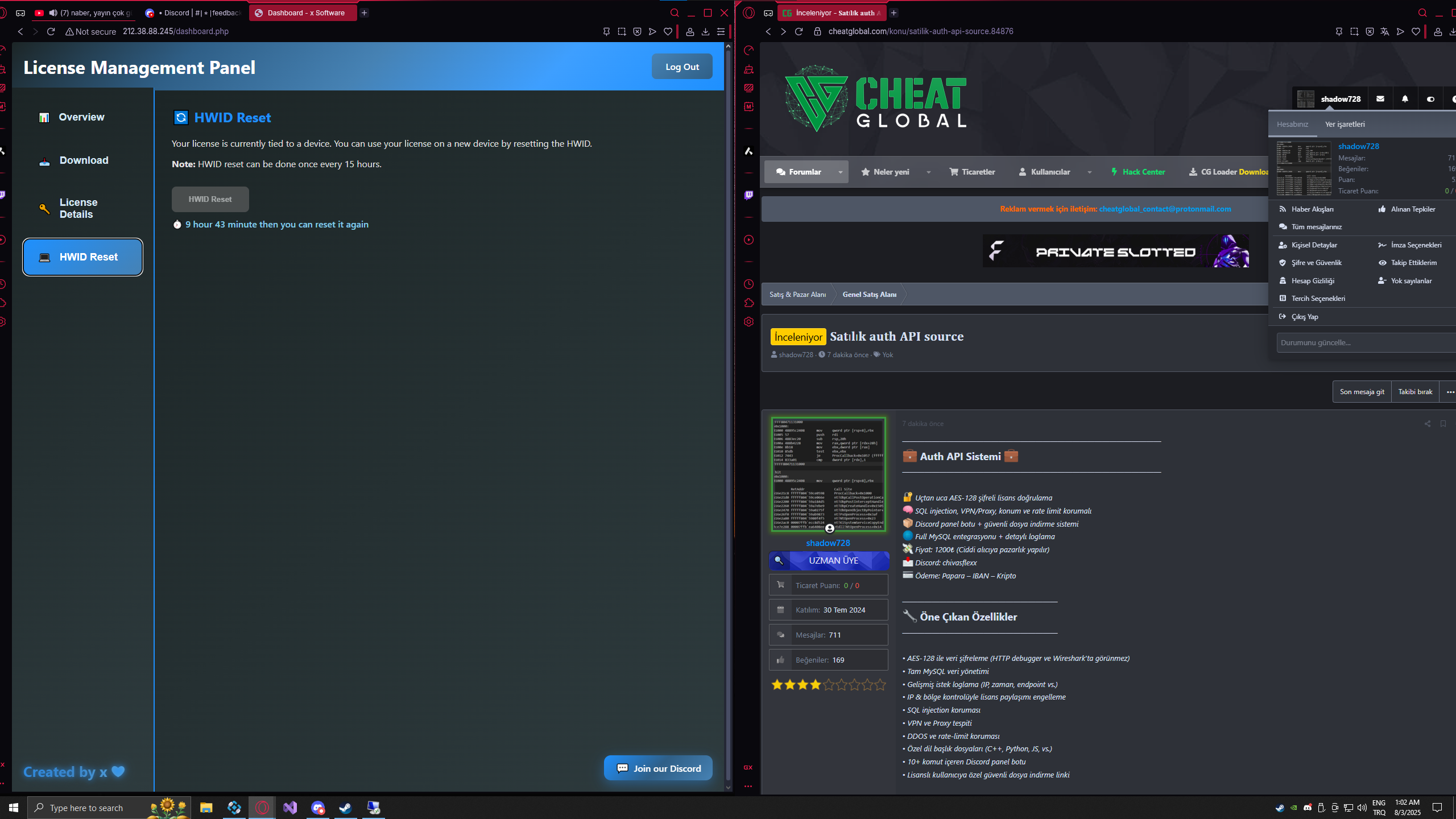Image resolution: width=1456 pixels, height=819 pixels.
Task: Open the history clock icon in right sidebar
Action: tap(748, 284)
